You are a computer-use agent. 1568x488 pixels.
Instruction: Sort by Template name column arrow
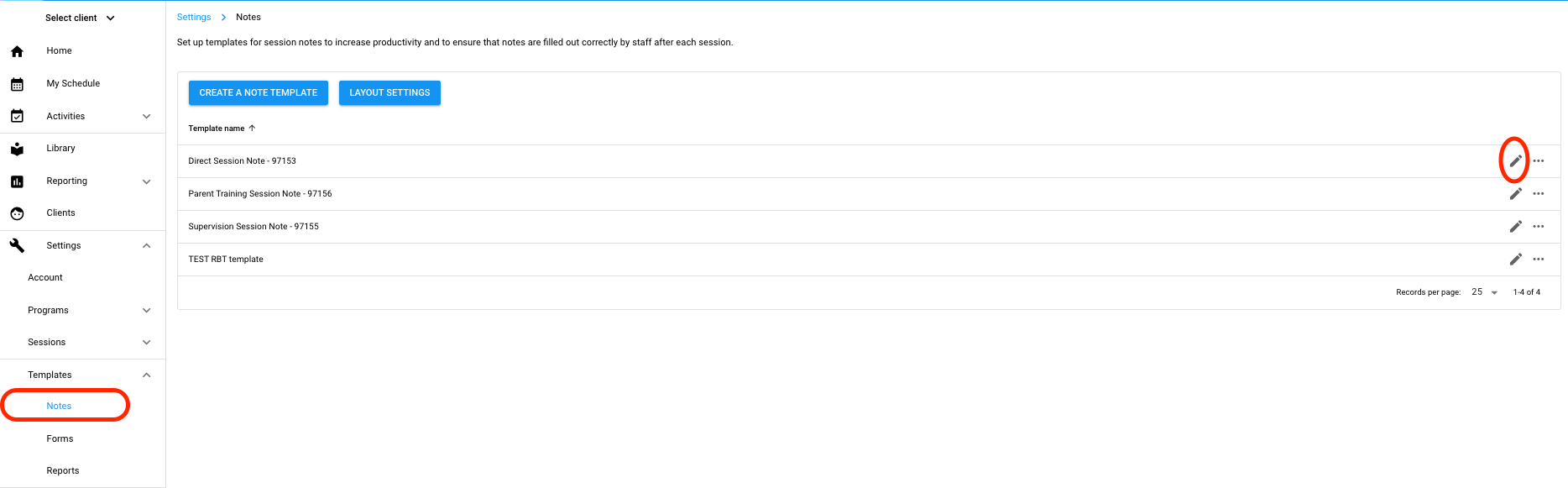[x=252, y=129]
